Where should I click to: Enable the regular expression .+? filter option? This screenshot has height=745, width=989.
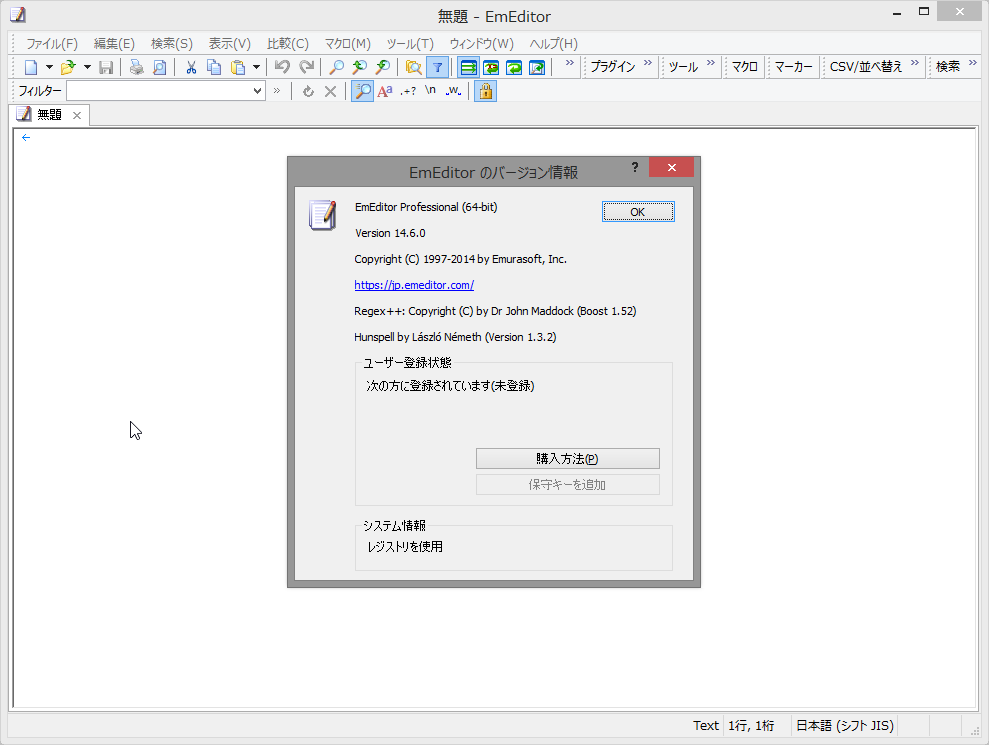coord(407,91)
